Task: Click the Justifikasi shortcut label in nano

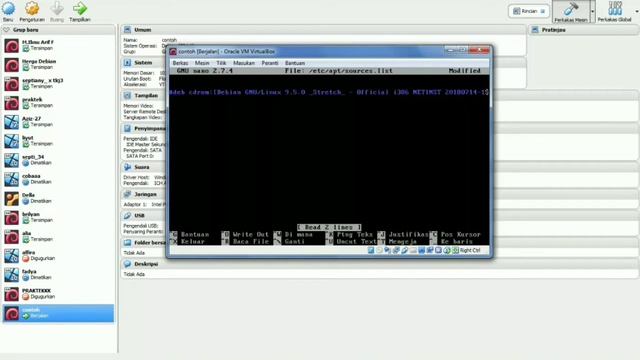Action: (408, 235)
